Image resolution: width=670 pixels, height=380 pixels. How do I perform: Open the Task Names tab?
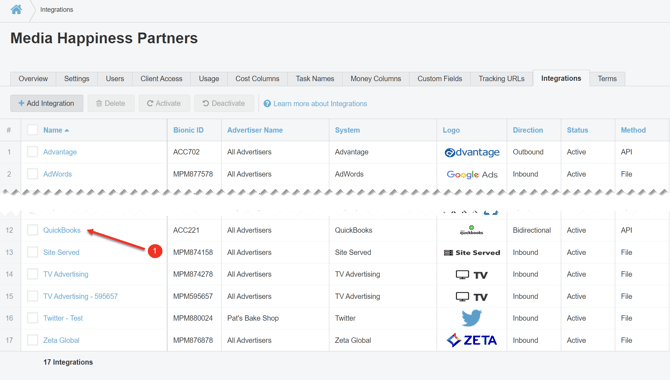315,79
